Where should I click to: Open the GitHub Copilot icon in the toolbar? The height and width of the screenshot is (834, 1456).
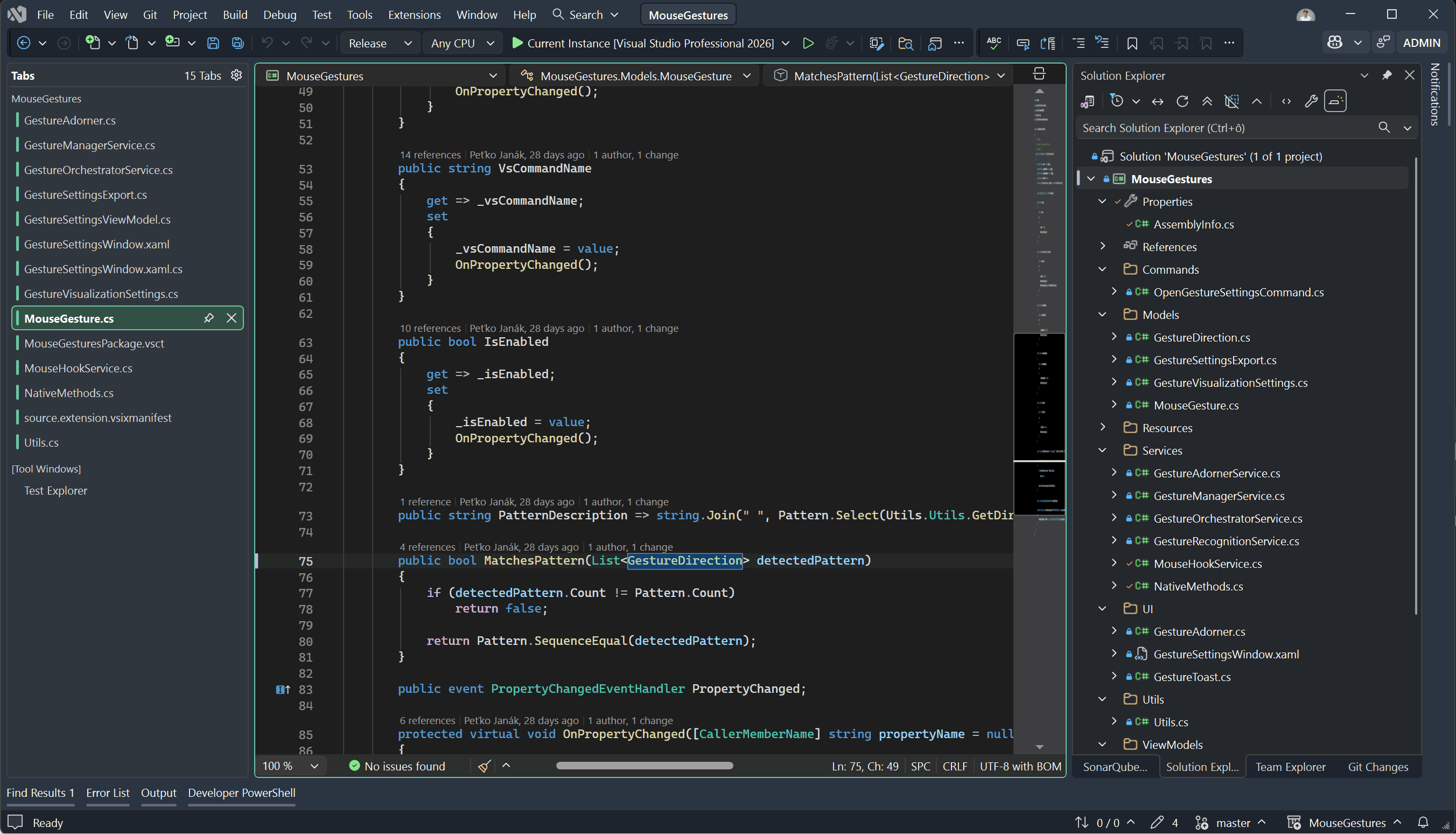(x=1335, y=43)
